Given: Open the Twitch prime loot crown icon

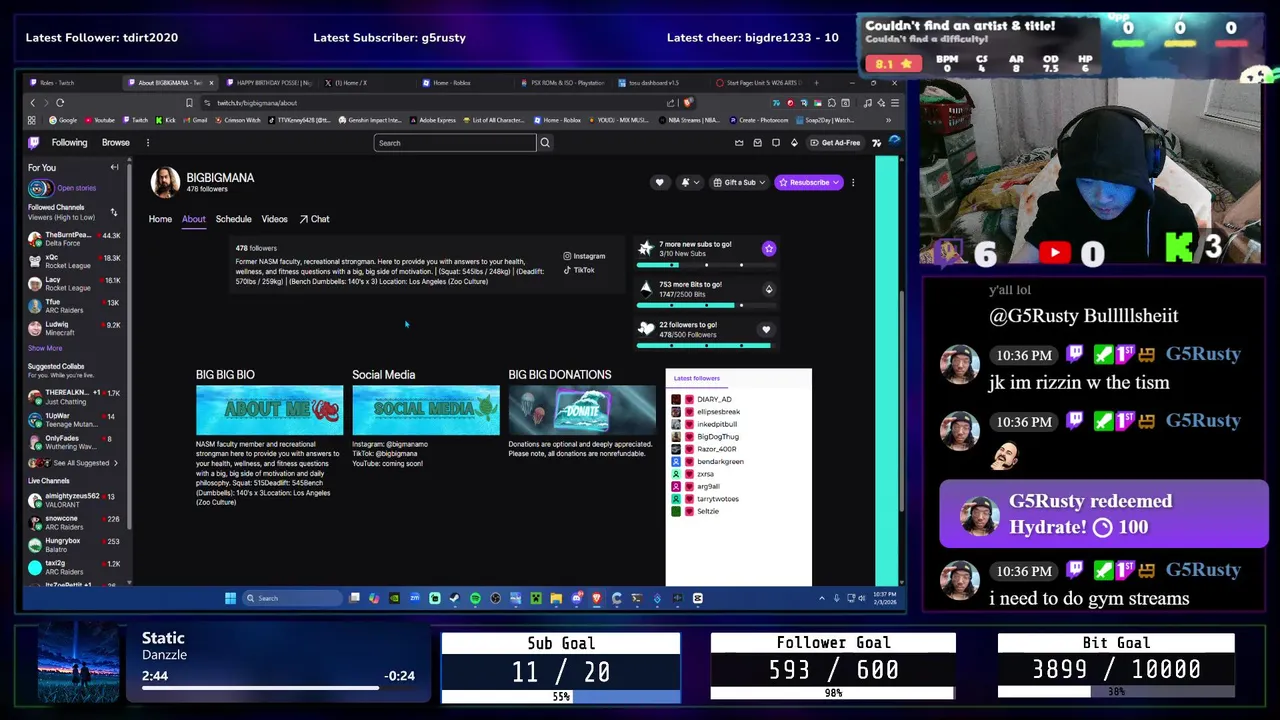Looking at the screenshot, I should pos(739,143).
